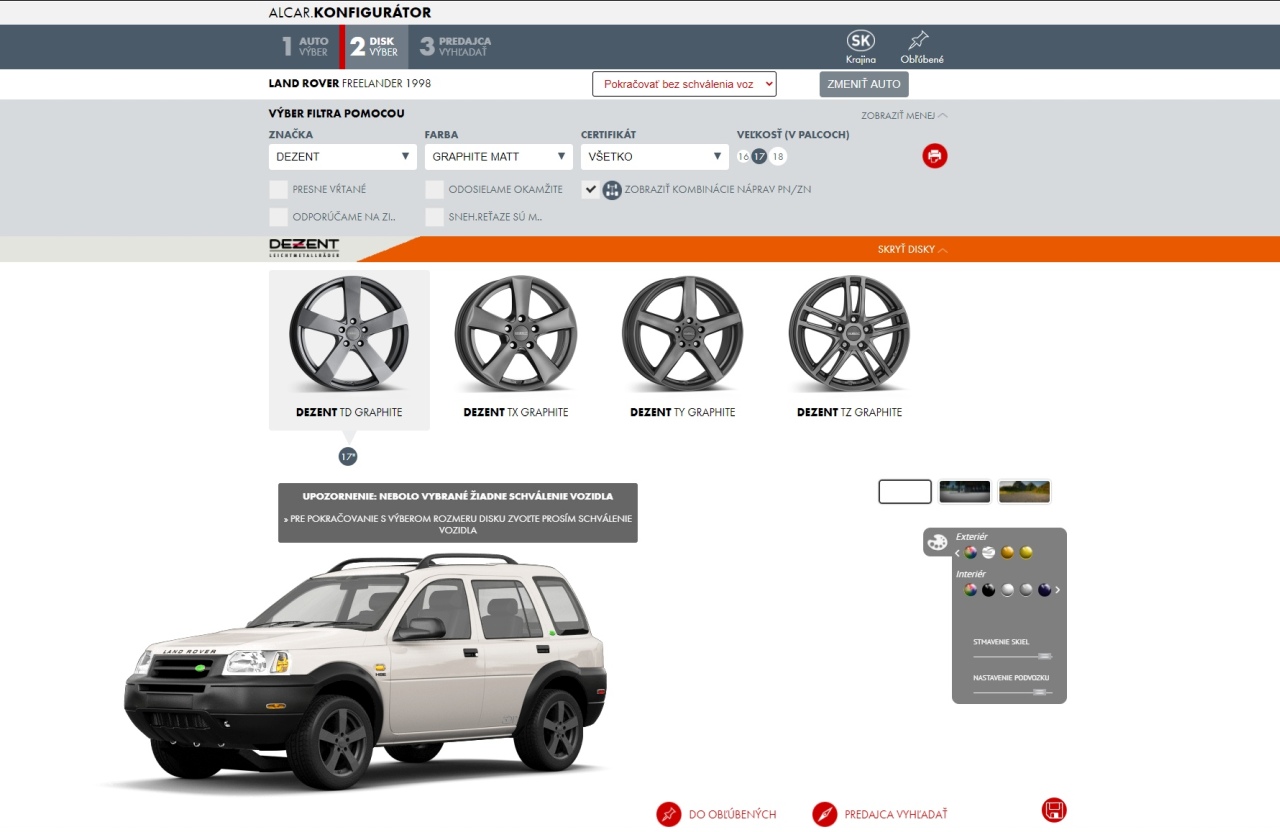Toggle the Presne vŕtané checkbox
1280x832 pixels.
coord(278,189)
